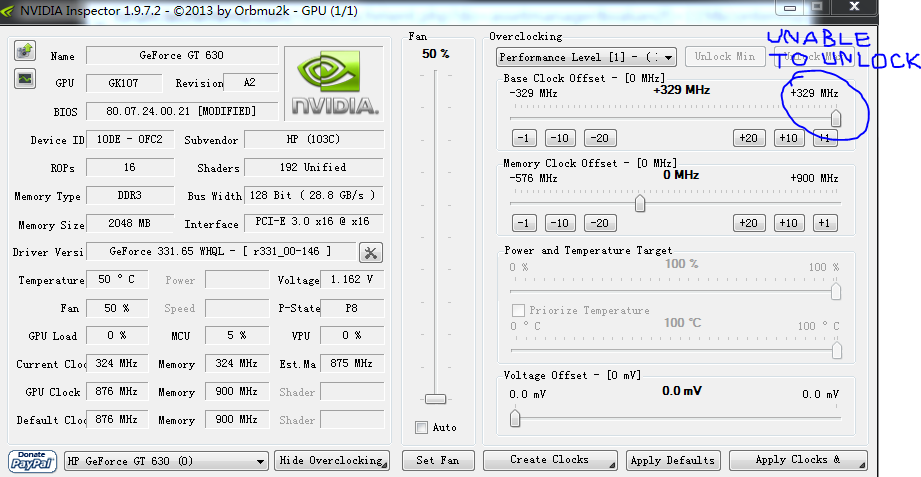Open the Performance Level dropdown

586,57
